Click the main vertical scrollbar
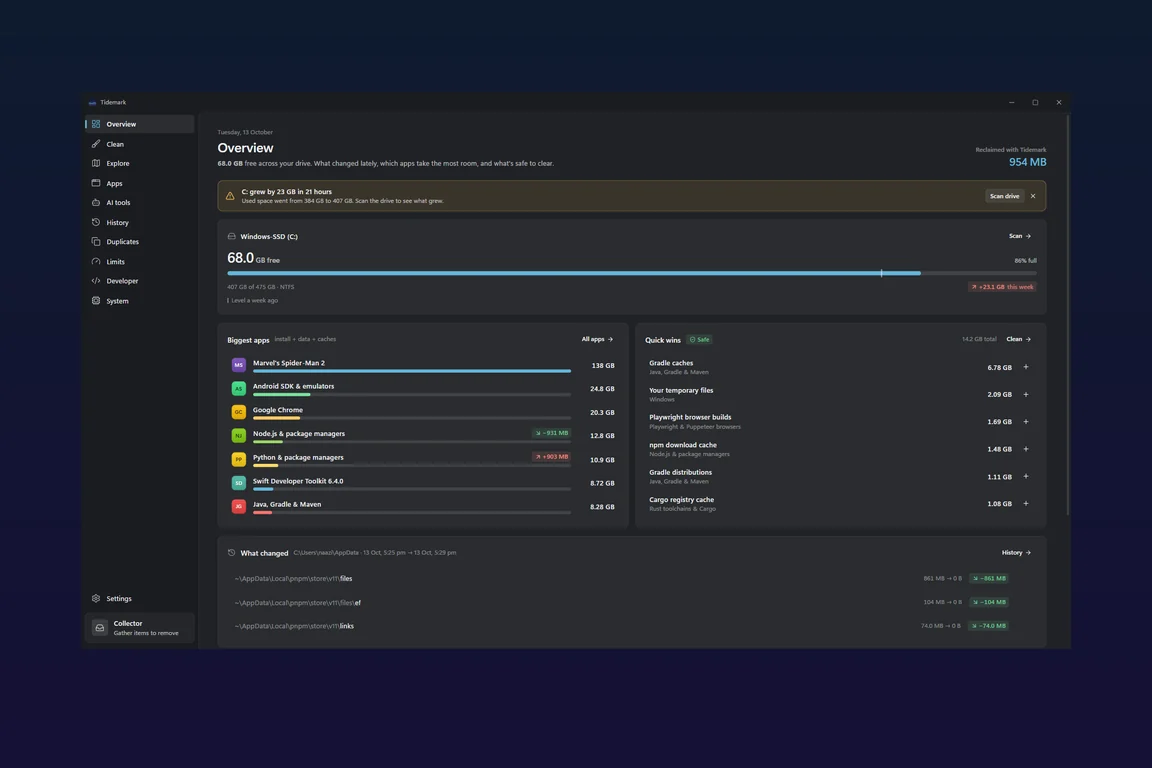Screen dimensions: 1152x768 [x=1068, y=315]
